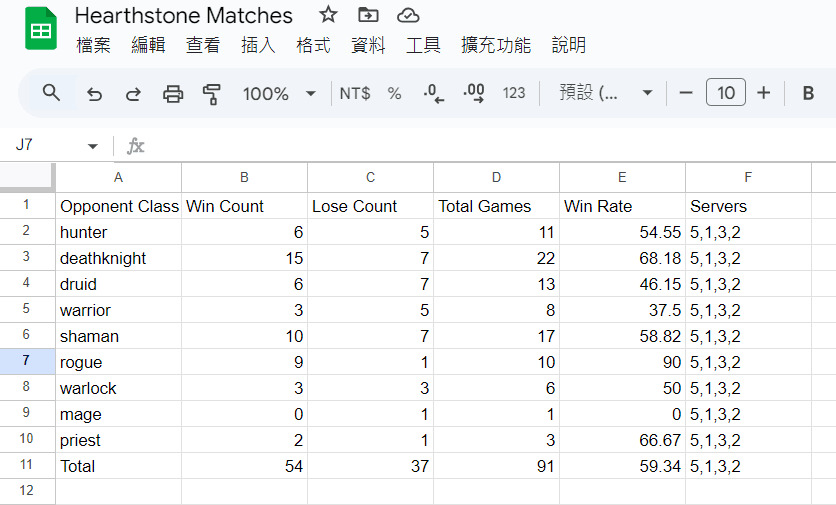Increase font size with plus button

click(763, 93)
